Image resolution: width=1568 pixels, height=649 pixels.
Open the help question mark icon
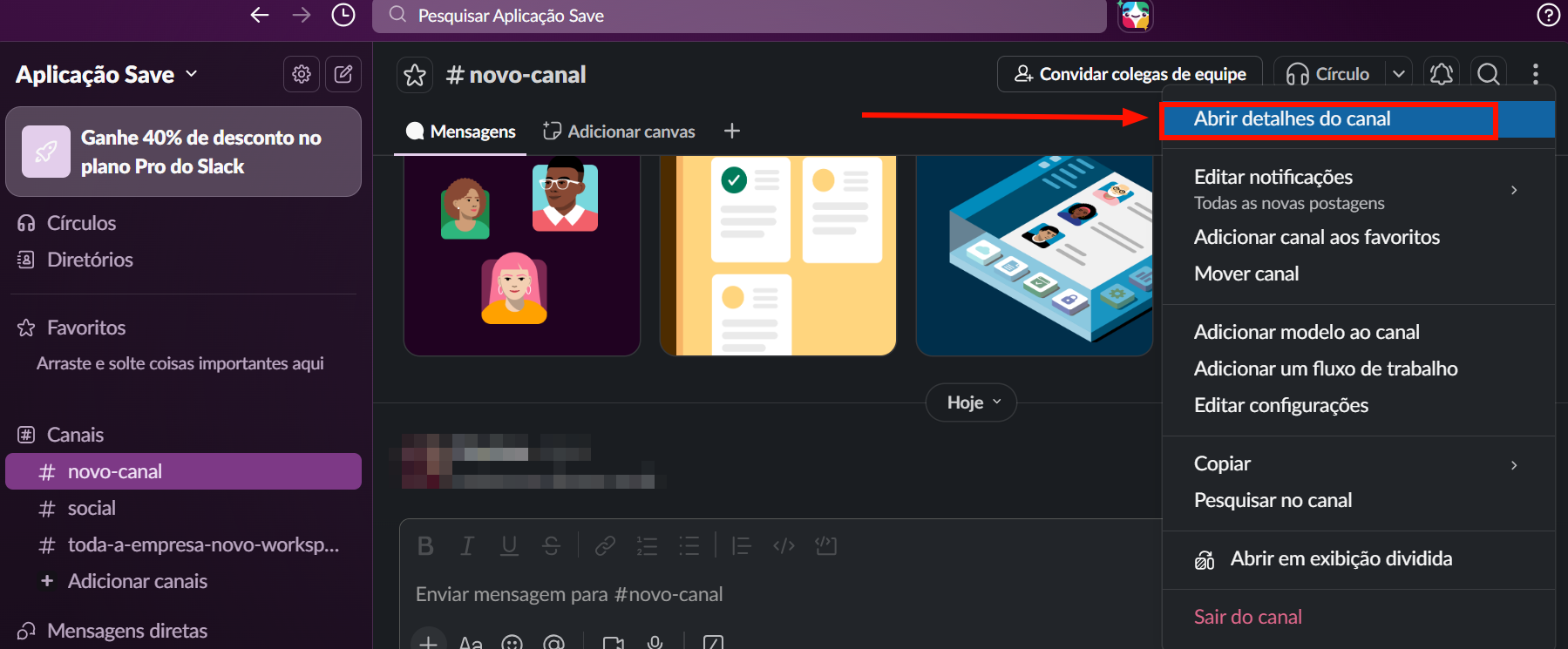pyautogui.click(x=1548, y=15)
